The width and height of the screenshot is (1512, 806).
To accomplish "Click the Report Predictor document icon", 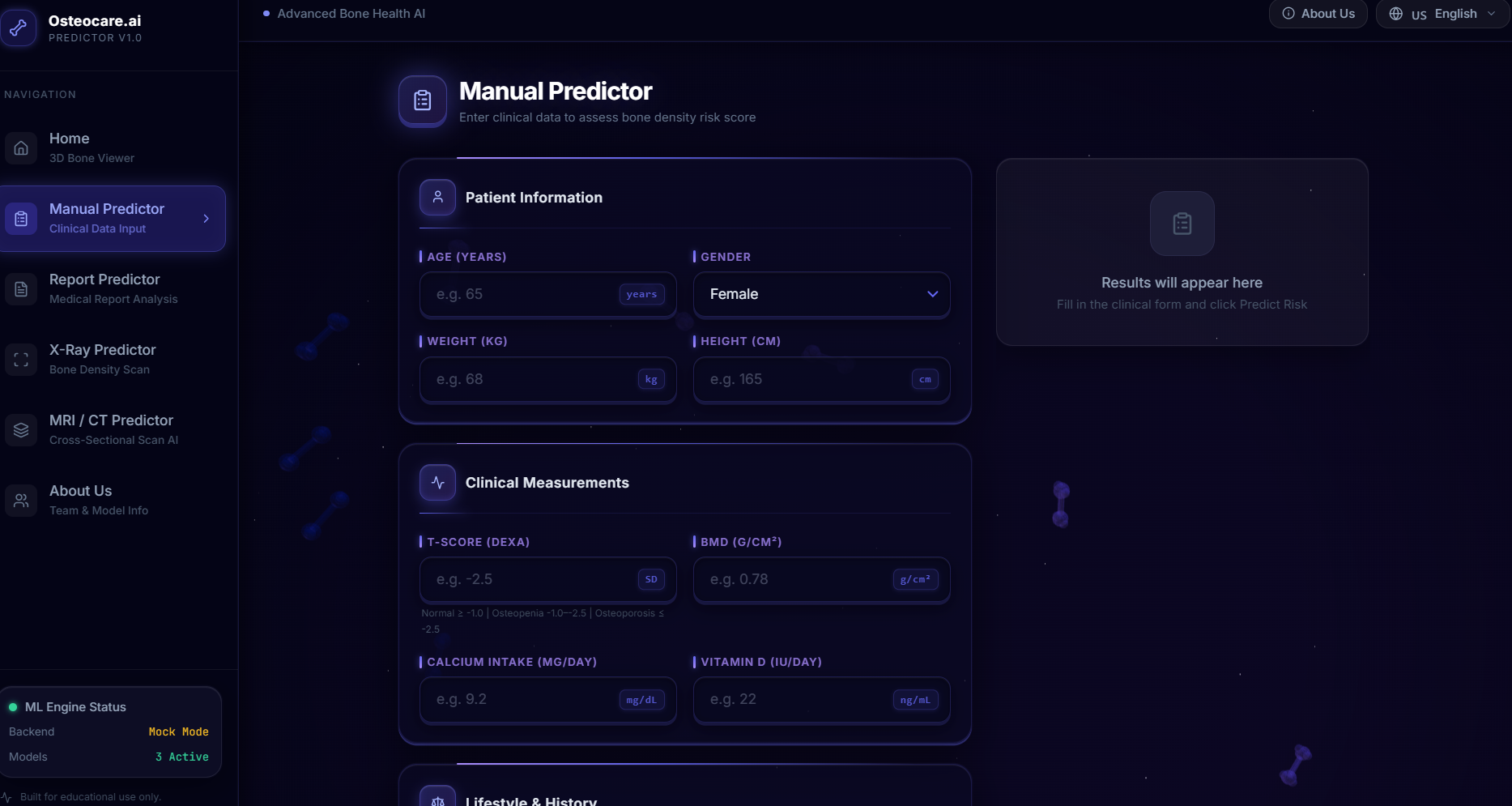I will 21,289.
